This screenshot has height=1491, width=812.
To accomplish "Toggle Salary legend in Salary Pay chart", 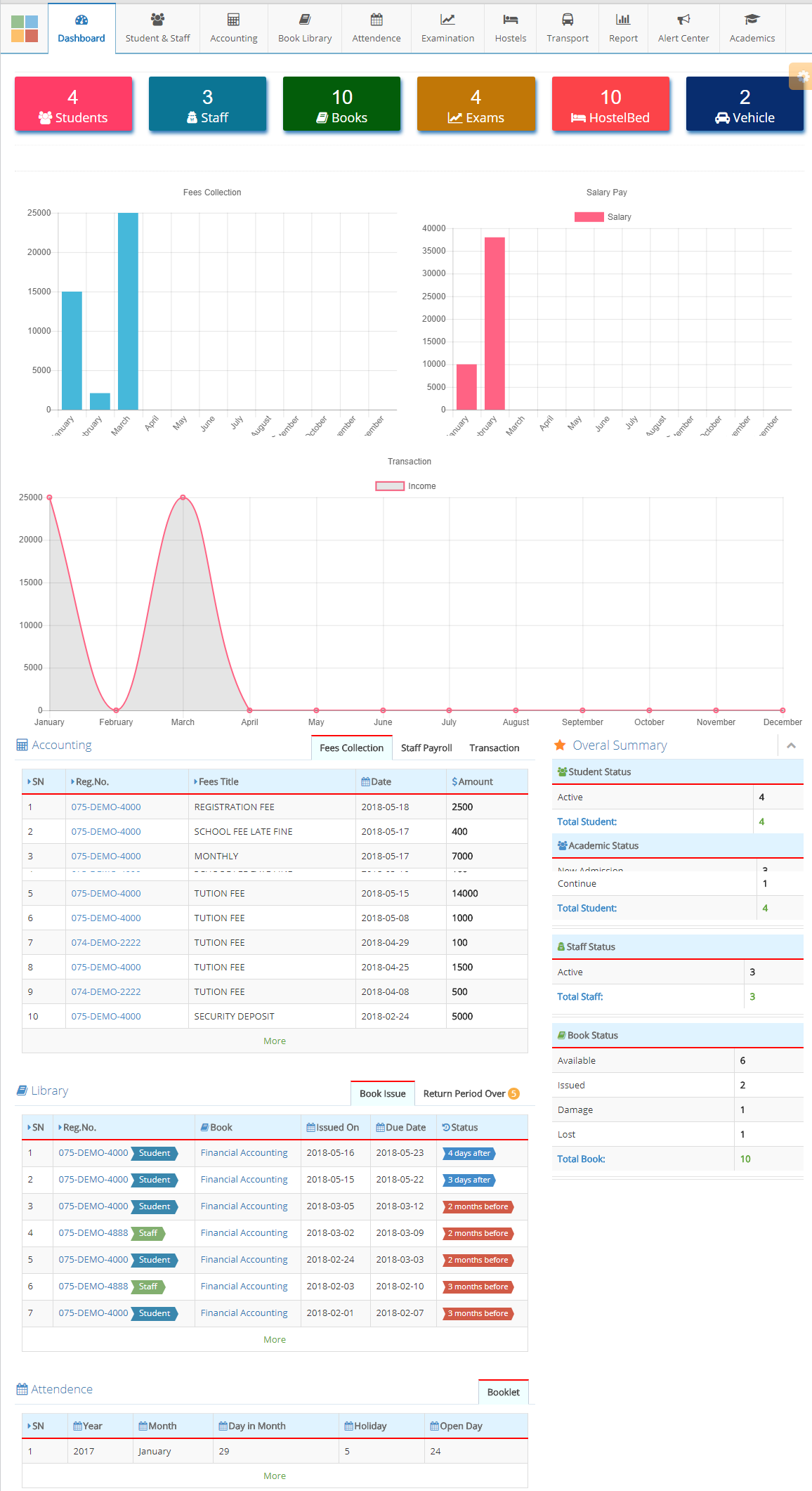I will tap(603, 217).
